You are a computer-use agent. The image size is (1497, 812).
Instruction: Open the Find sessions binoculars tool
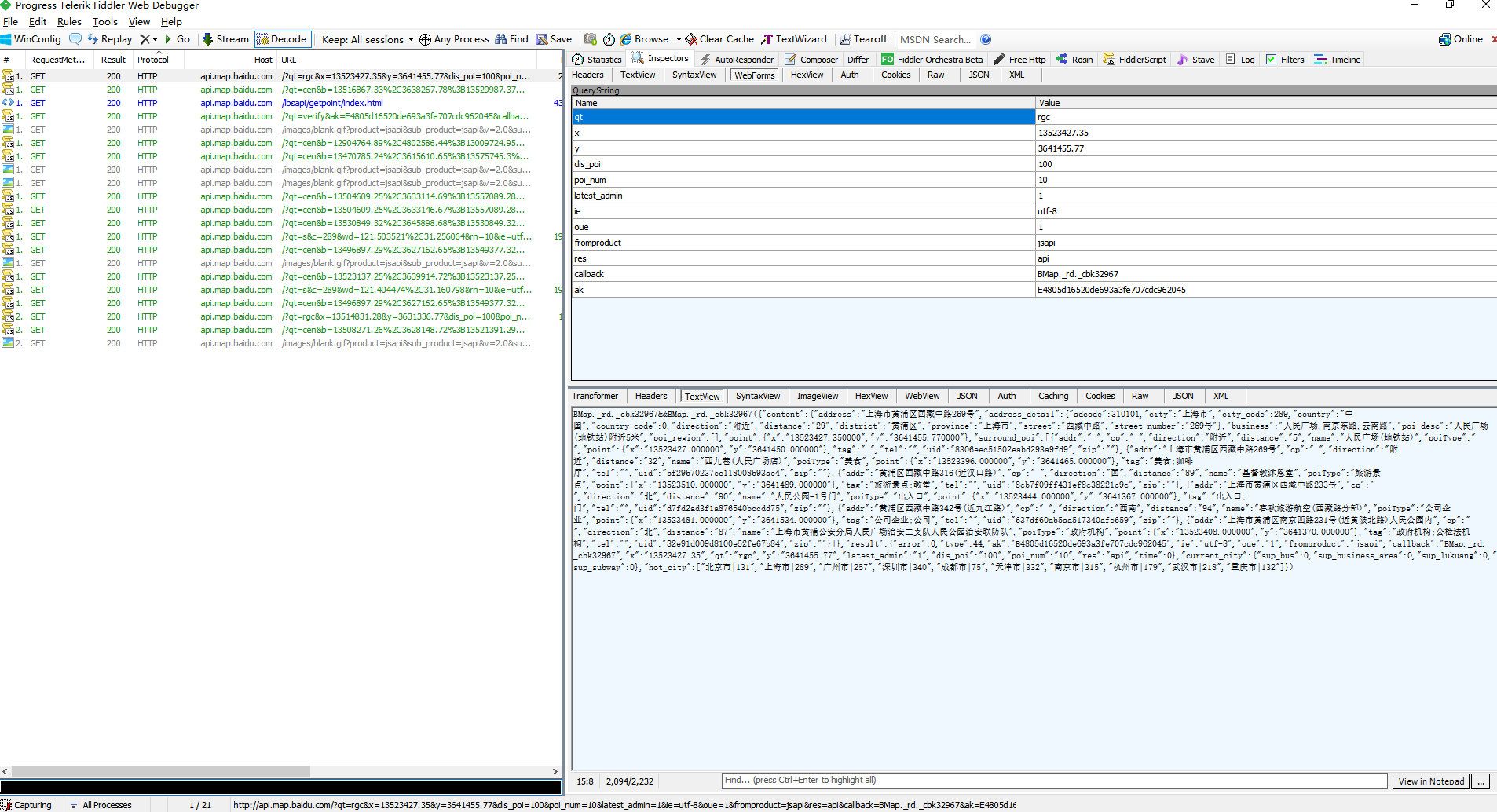click(x=512, y=39)
